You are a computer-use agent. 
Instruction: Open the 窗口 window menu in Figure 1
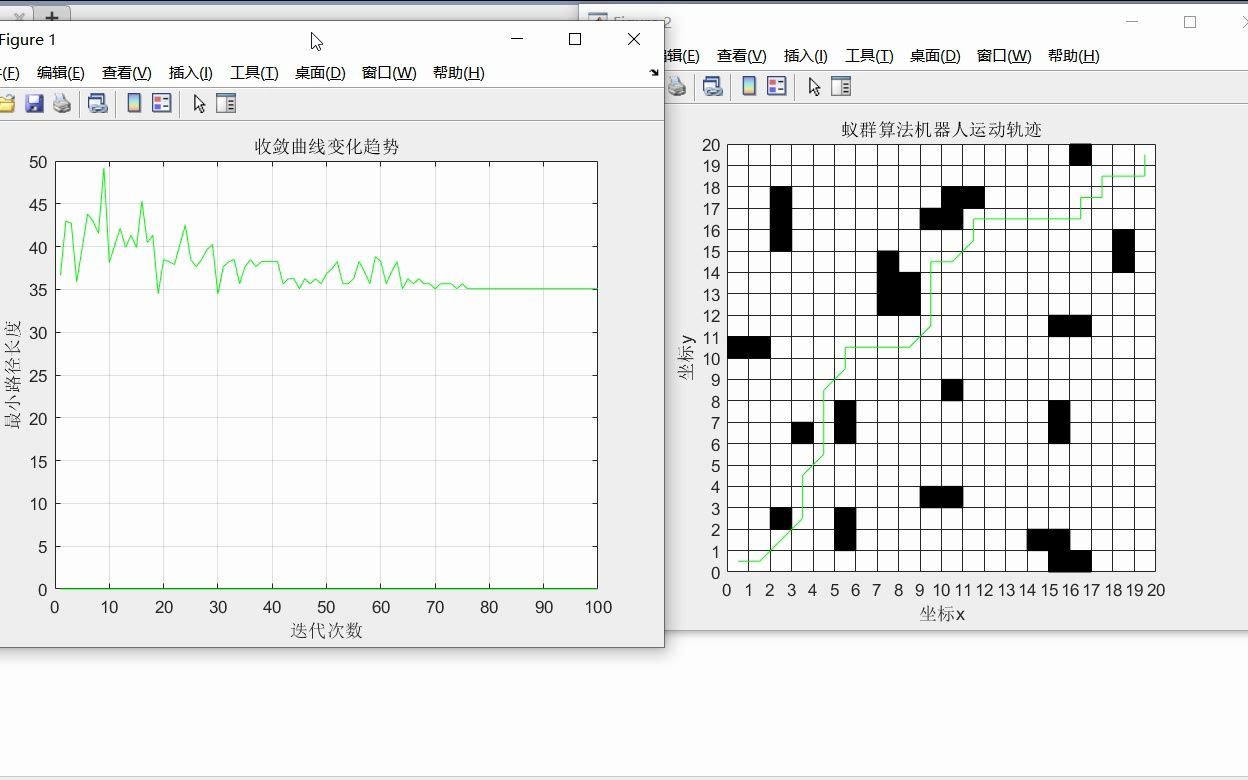(x=389, y=72)
